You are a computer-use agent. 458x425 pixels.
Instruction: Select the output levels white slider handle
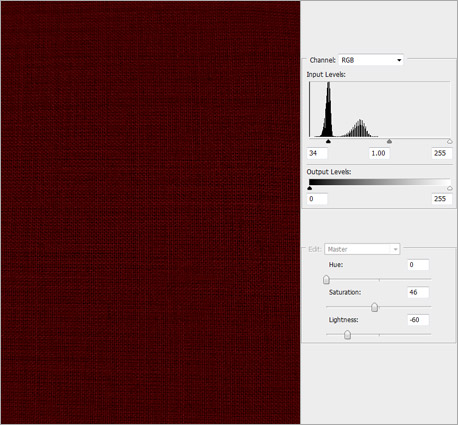pos(449,188)
